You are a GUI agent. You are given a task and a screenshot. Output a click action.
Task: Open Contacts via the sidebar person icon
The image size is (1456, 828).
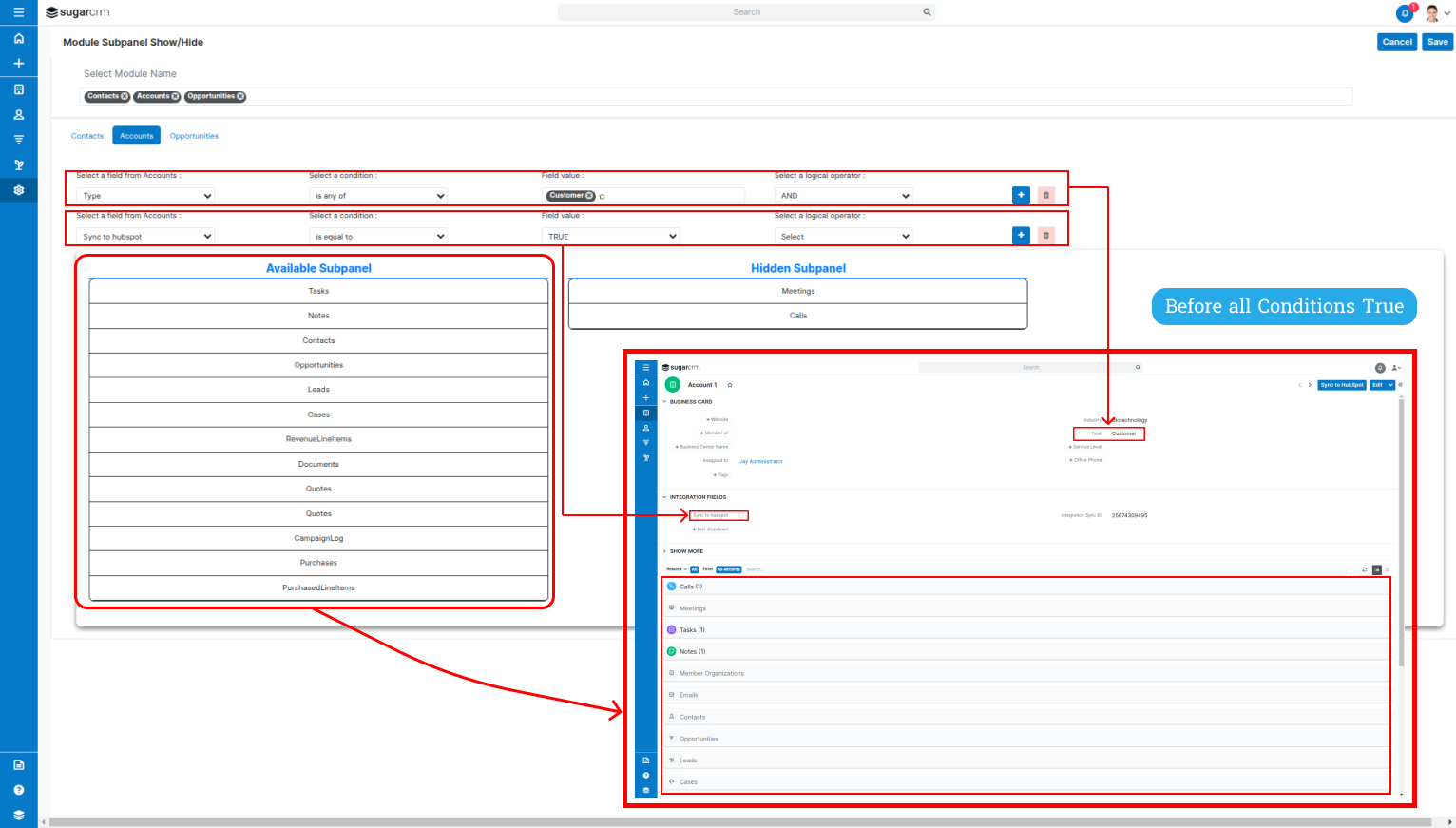point(18,114)
